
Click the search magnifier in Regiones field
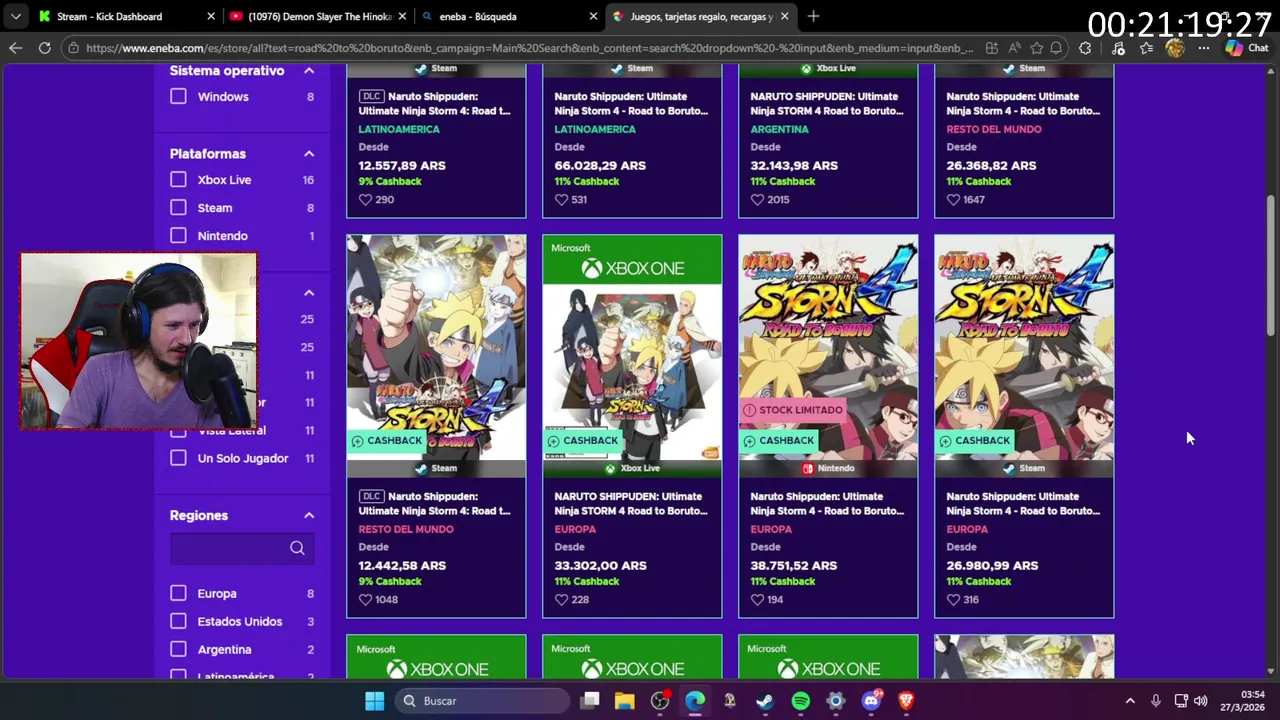[297, 548]
